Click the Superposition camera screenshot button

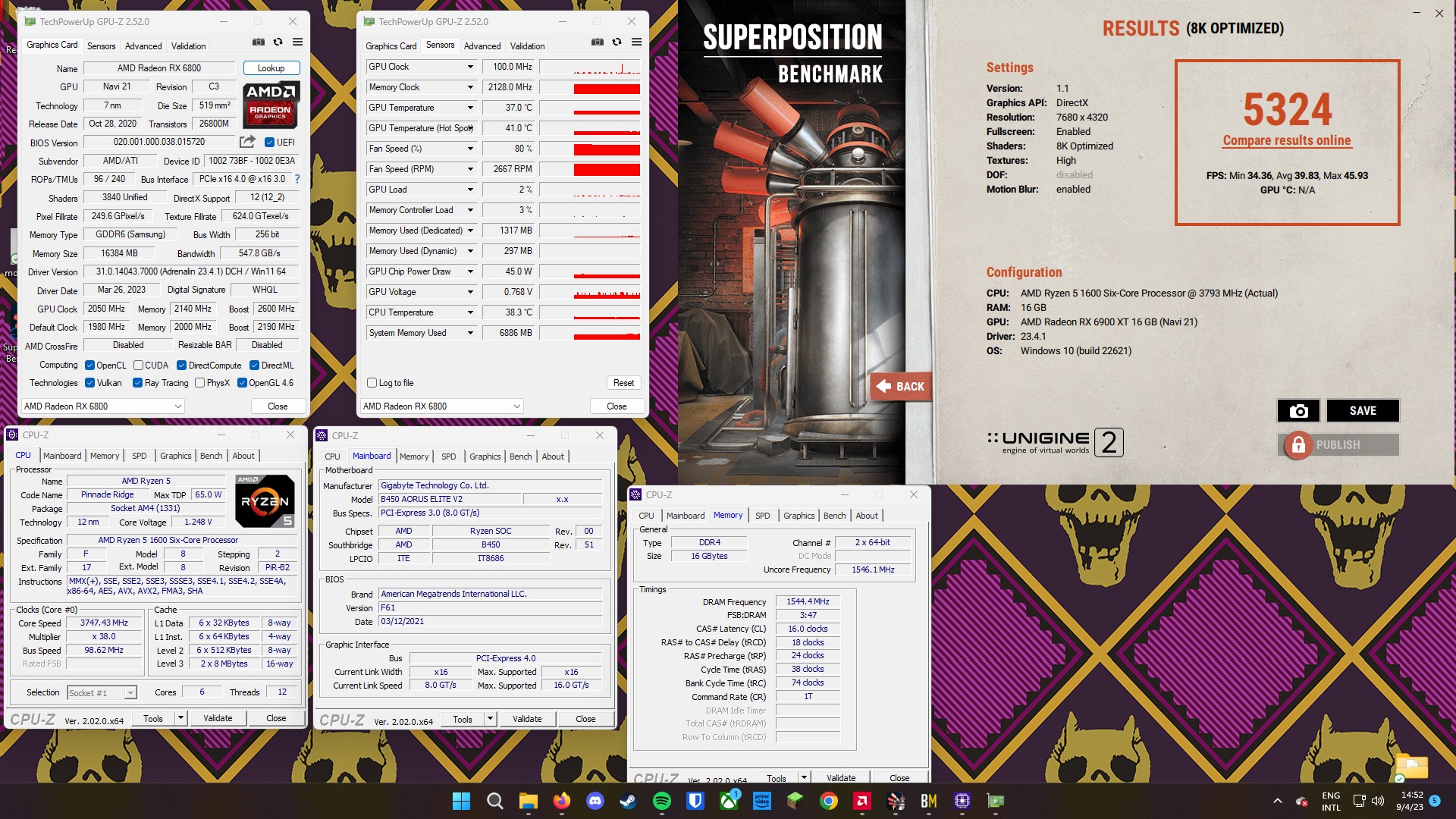[x=1298, y=411]
